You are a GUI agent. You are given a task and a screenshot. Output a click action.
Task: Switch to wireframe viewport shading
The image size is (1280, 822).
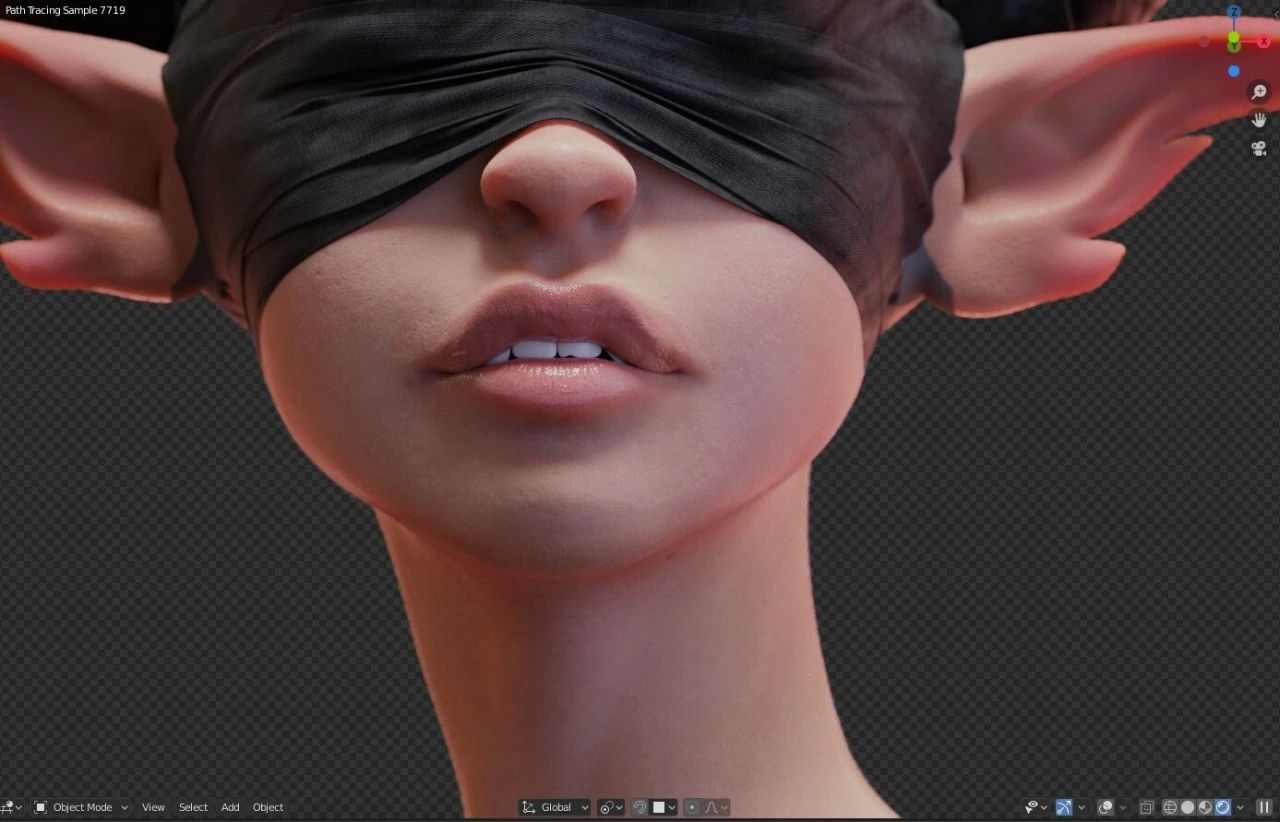coord(1170,807)
